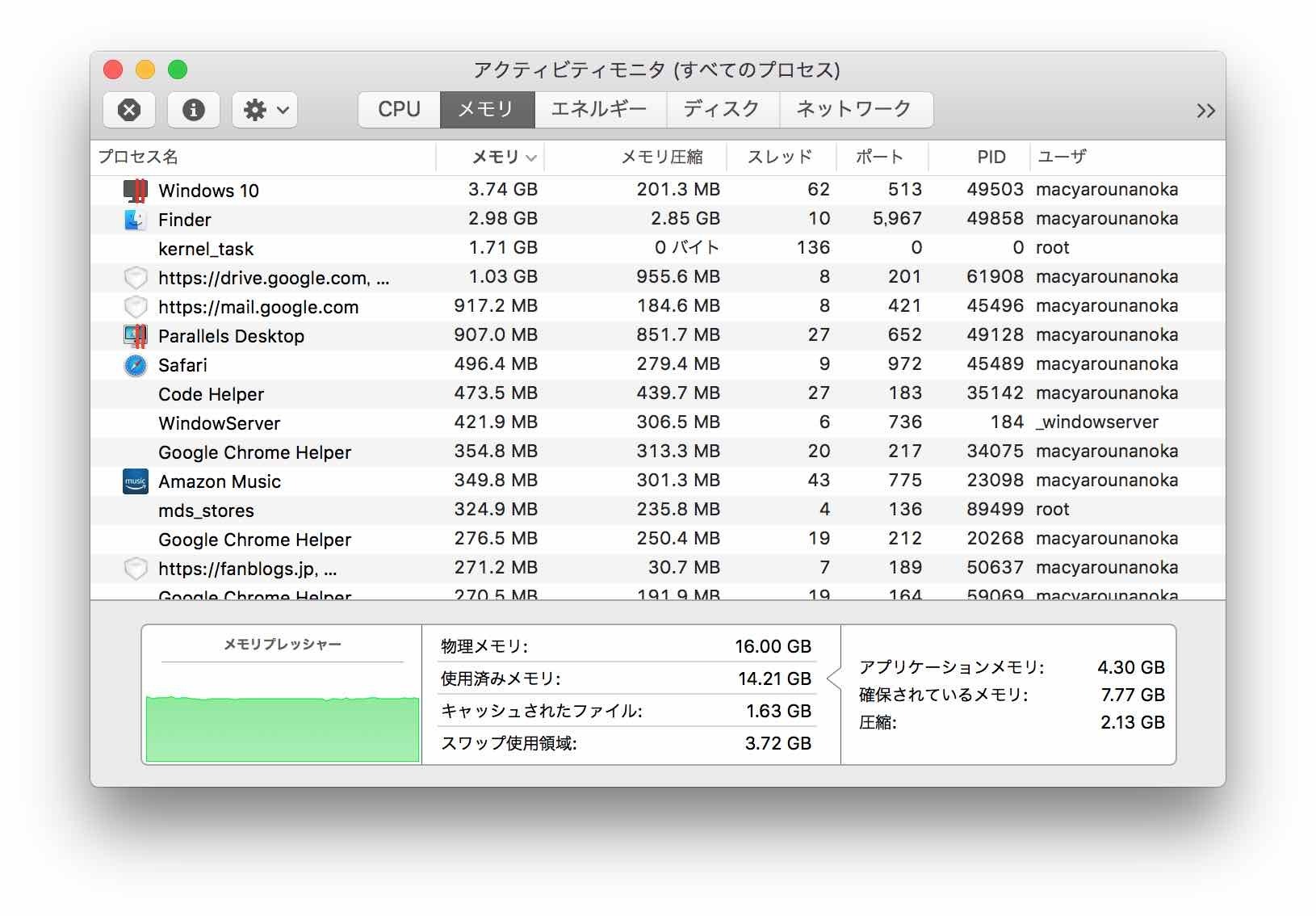
Task: Sort by ポート column header
Action: [882, 157]
